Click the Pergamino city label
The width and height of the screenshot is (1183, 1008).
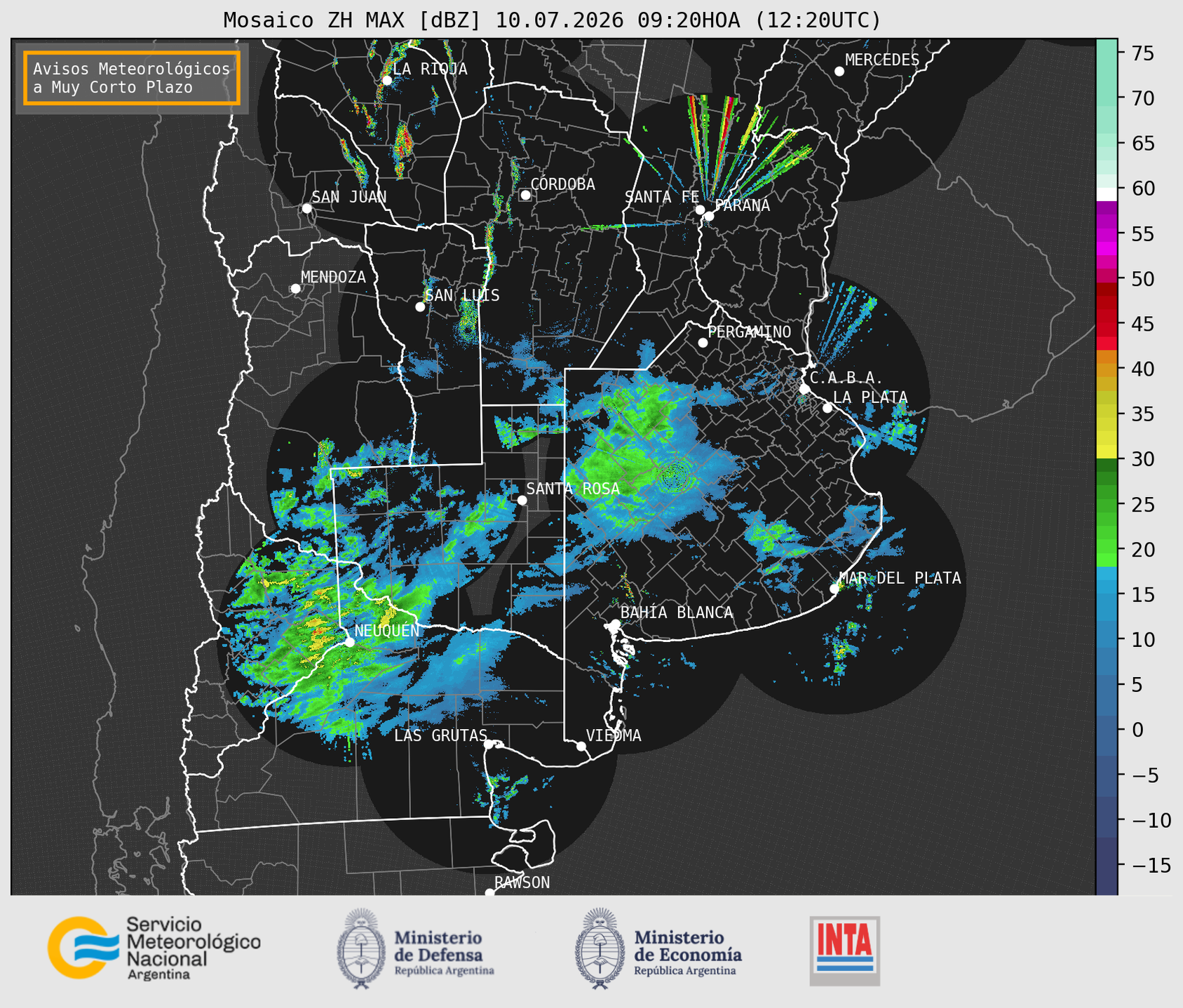[749, 332]
